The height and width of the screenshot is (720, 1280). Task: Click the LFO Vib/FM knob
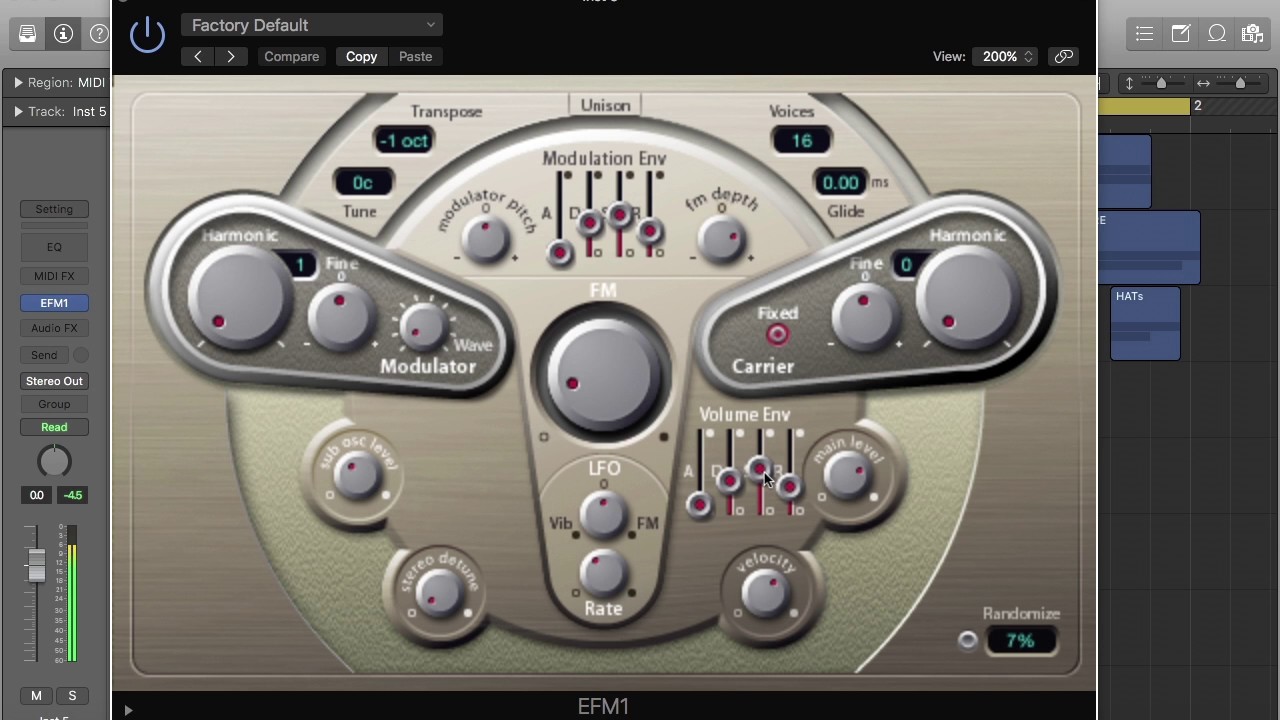point(603,514)
